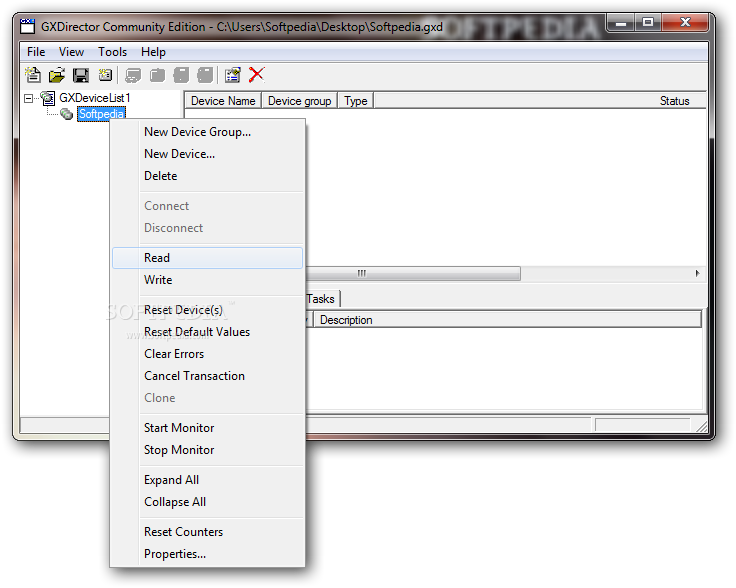736x588 pixels.
Task: Click the GXDirector title bar app icon
Action: tap(28, 26)
